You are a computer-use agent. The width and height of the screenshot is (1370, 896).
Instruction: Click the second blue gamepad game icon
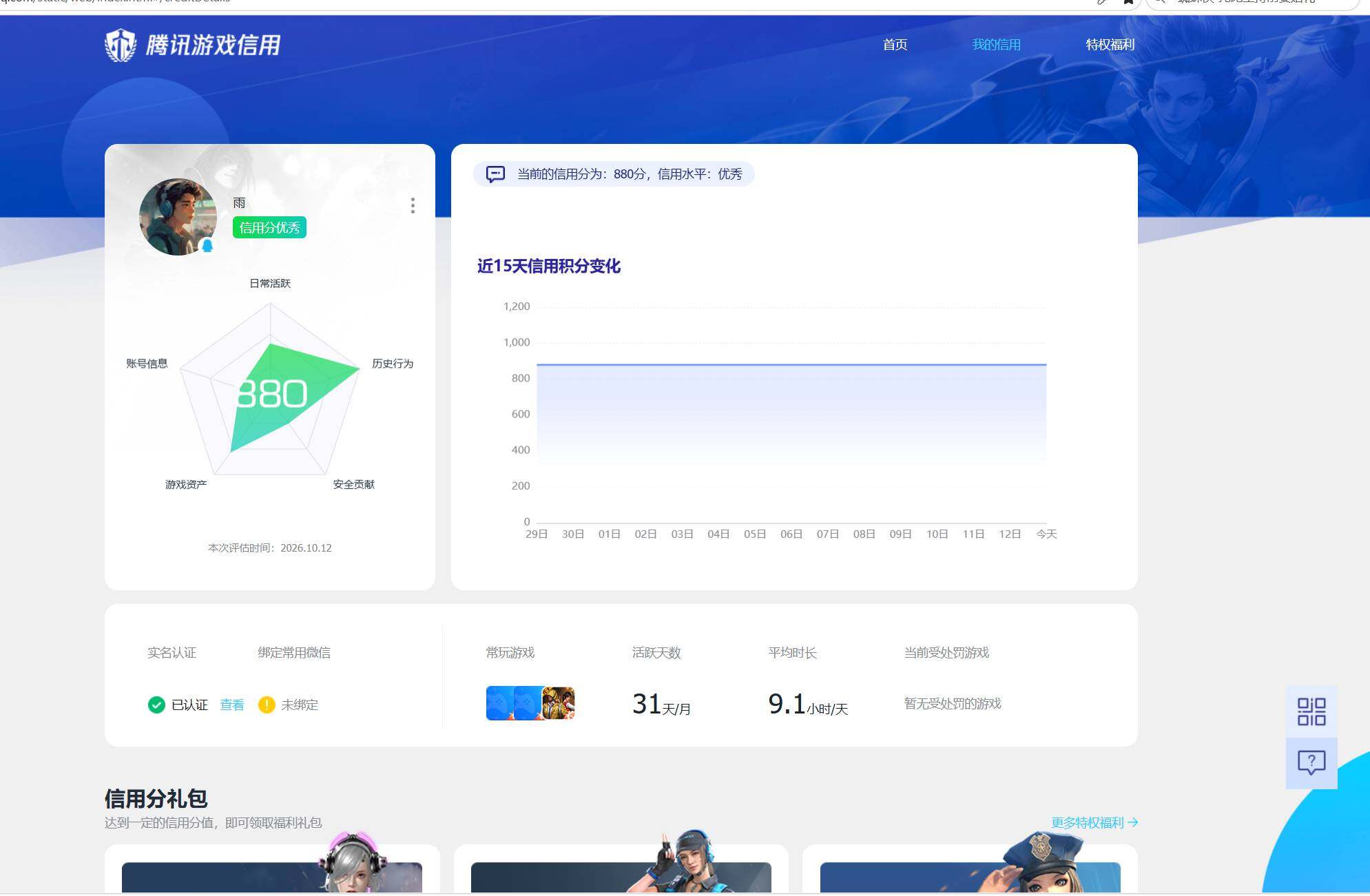point(528,703)
